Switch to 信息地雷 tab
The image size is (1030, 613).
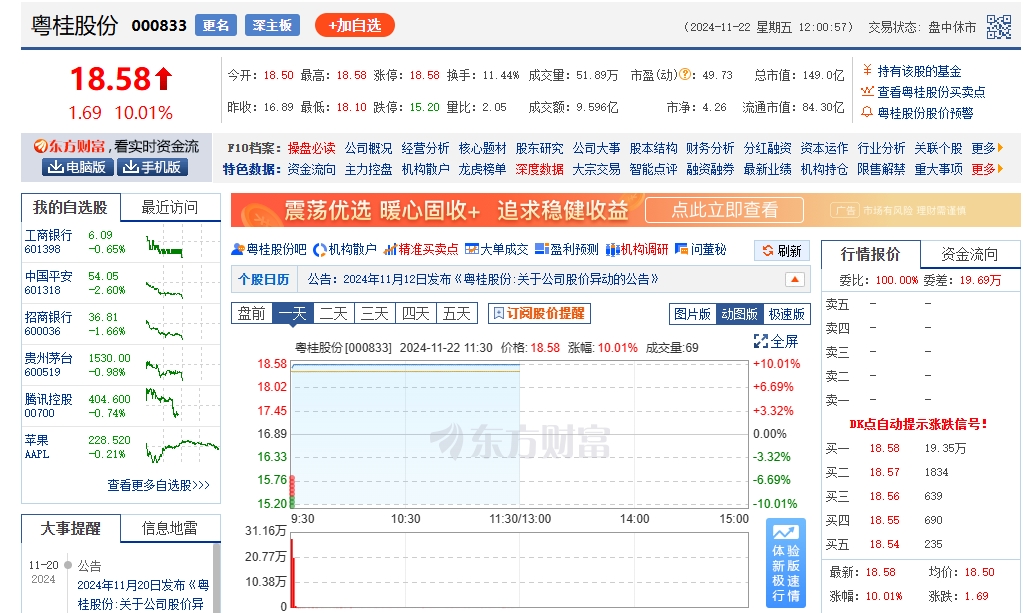(x=170, y=528)
